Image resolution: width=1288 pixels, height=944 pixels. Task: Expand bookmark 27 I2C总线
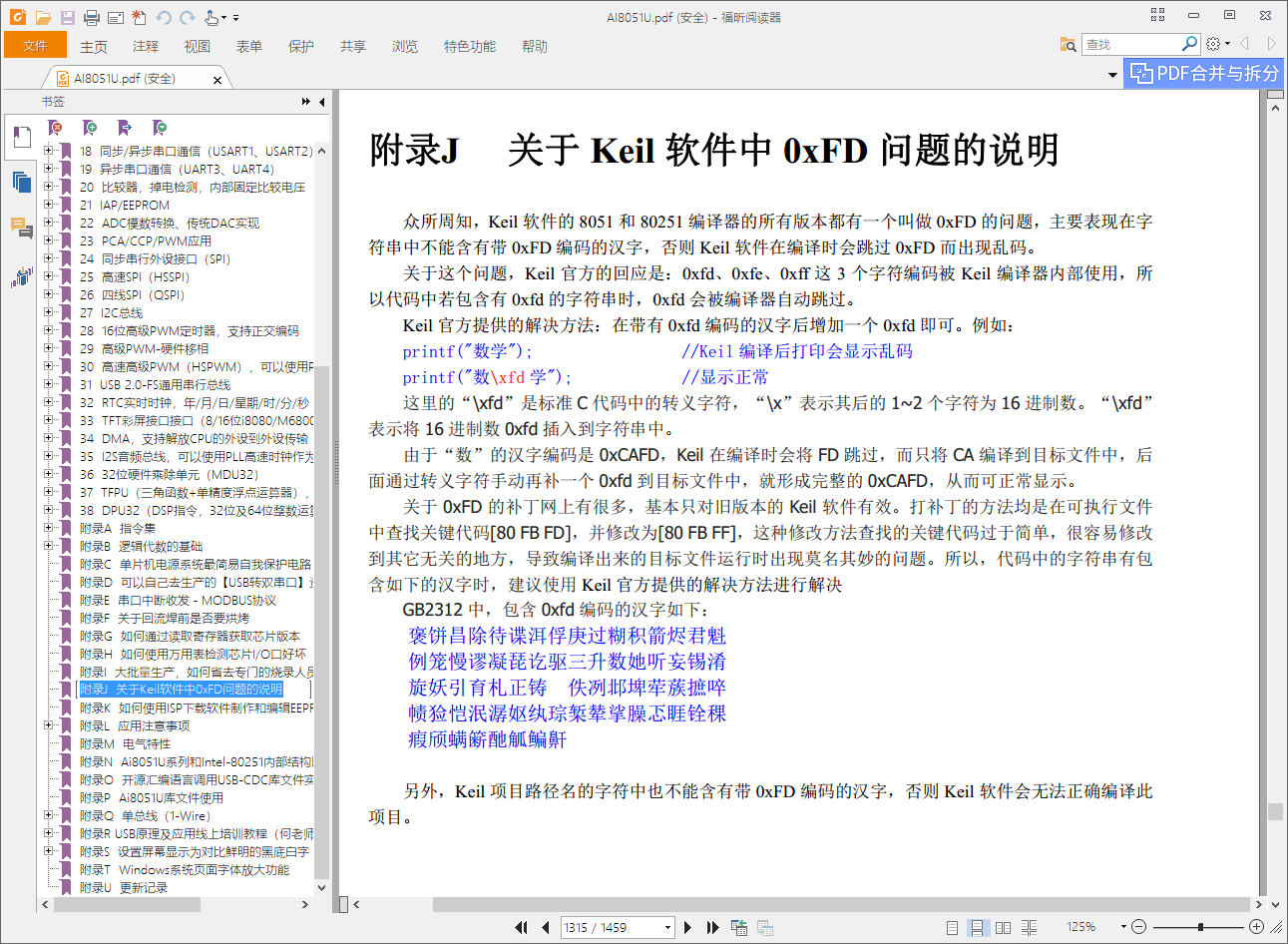tap(49, 312)
